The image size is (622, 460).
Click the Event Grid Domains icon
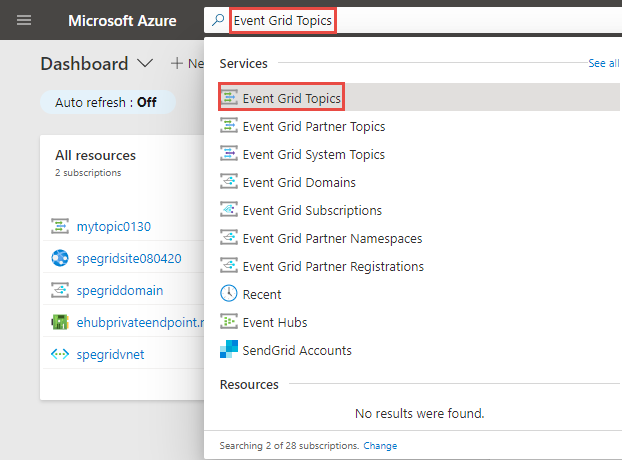(229, 182)
